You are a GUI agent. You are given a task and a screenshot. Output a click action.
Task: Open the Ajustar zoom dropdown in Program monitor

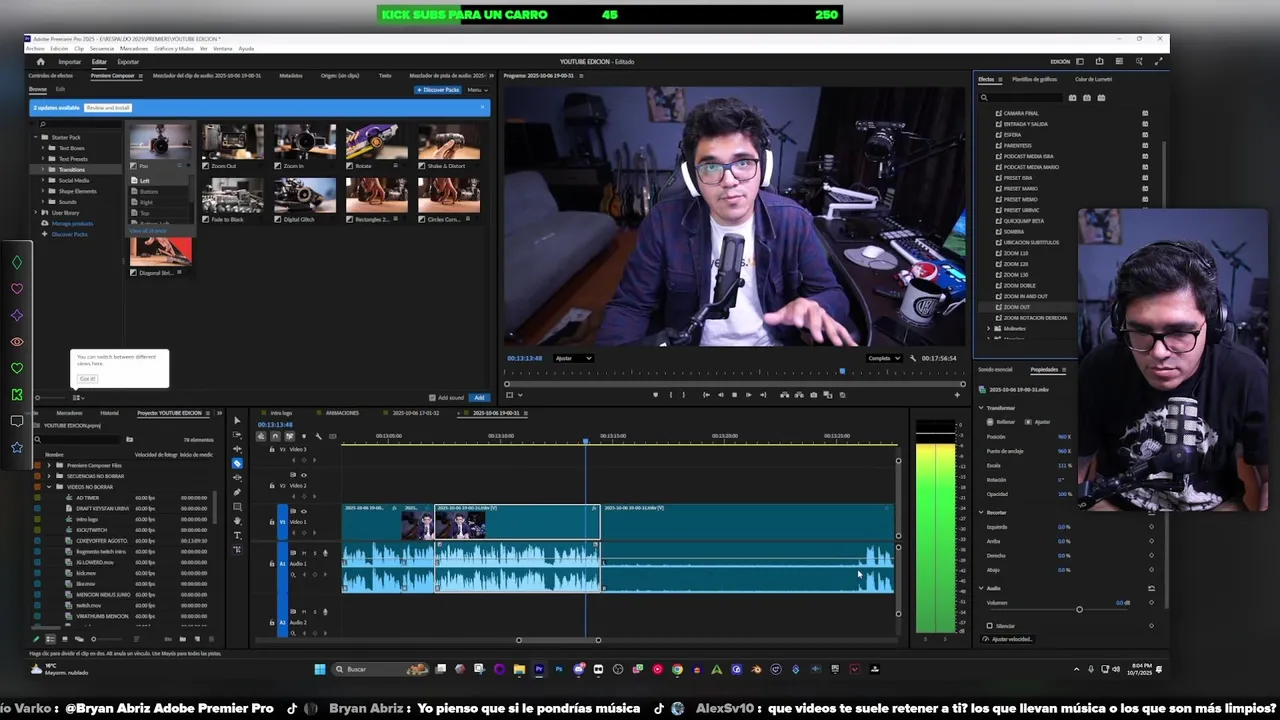[x=574, y=358]
